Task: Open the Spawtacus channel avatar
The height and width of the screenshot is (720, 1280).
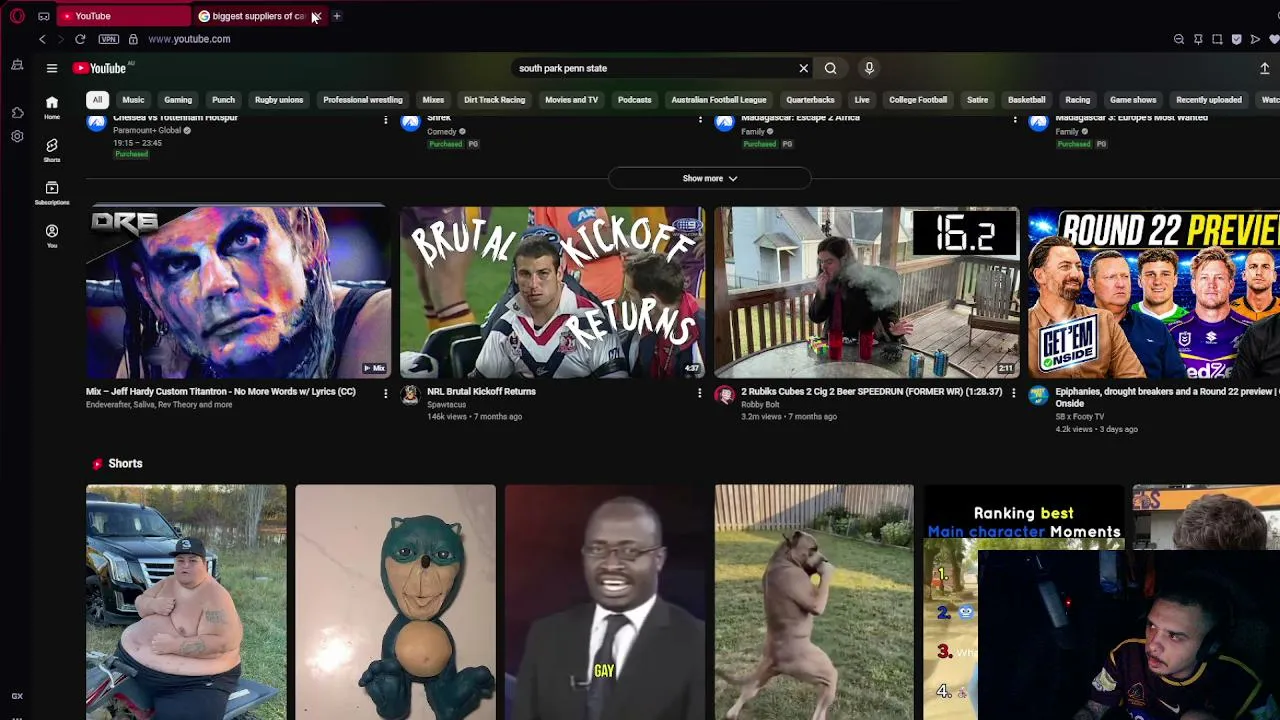Action: click(x=410, y=396)
